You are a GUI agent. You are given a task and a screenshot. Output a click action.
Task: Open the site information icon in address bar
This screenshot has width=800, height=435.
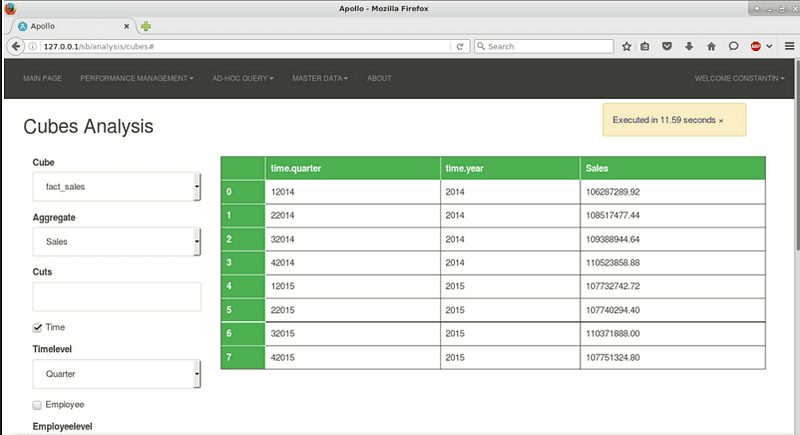pos(33,46)
